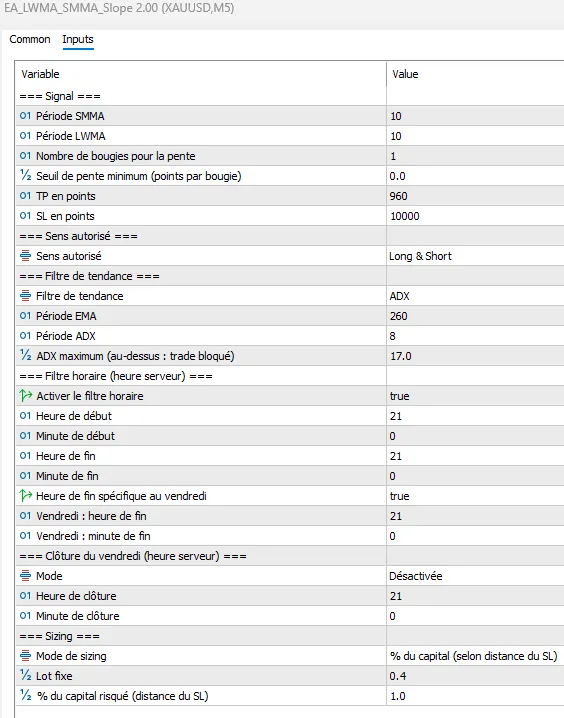Click the boolean arrow icon beside Activer le filtre horaire
Screen dimensions: 564x718
[x=26, y=396]
